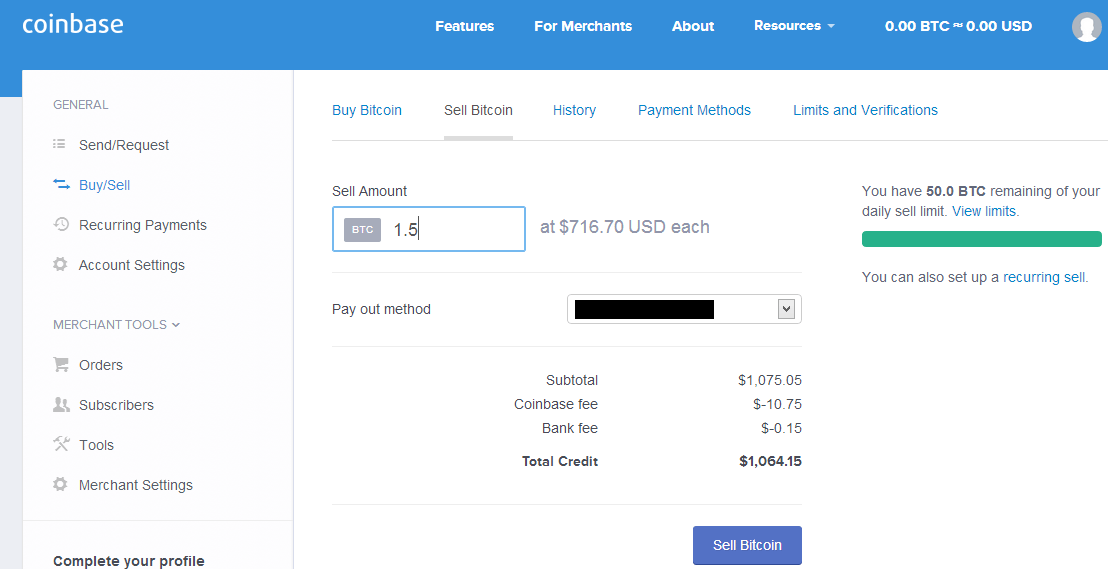Click the Send/Request list icon
1108x569 pixels.
click(60, 144)
